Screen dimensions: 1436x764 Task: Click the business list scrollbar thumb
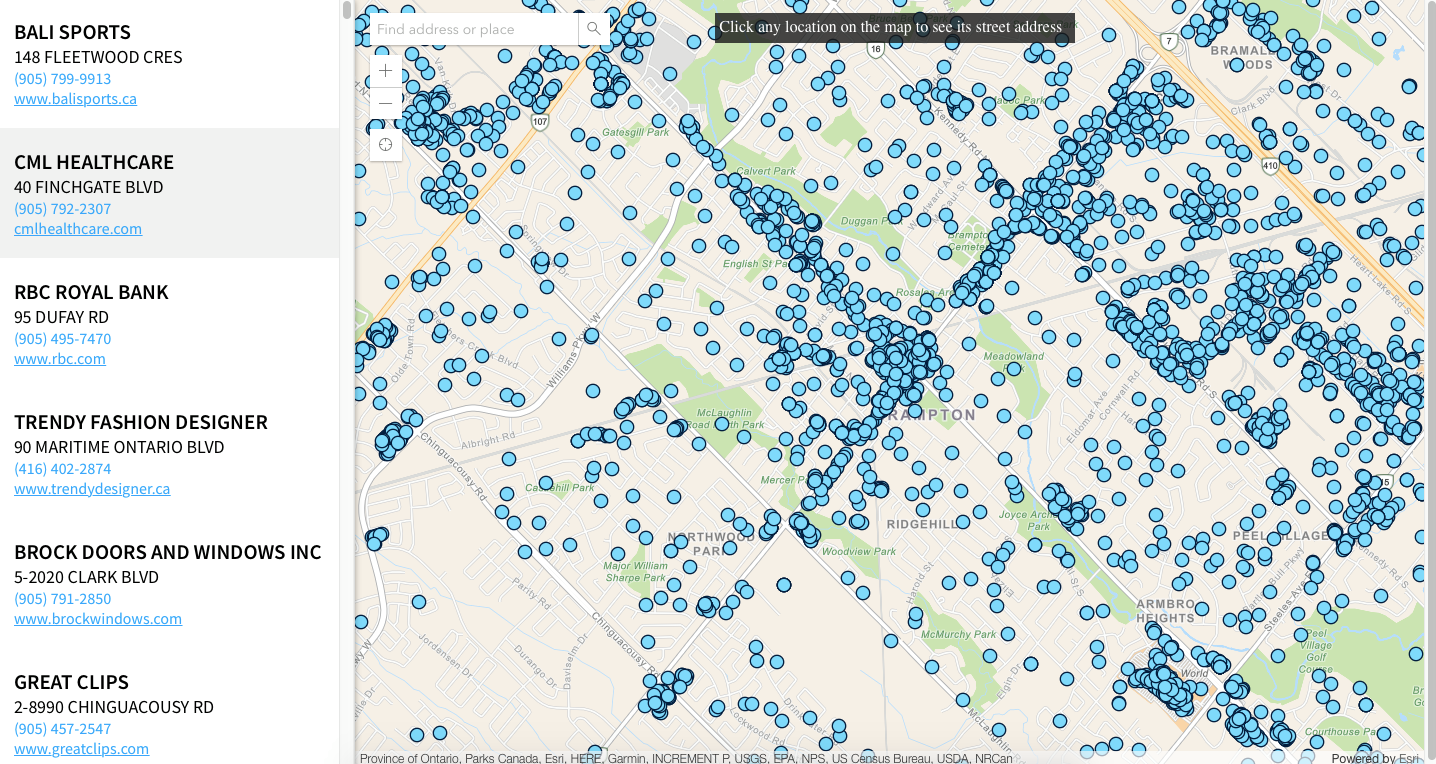(x=347, y=10)
